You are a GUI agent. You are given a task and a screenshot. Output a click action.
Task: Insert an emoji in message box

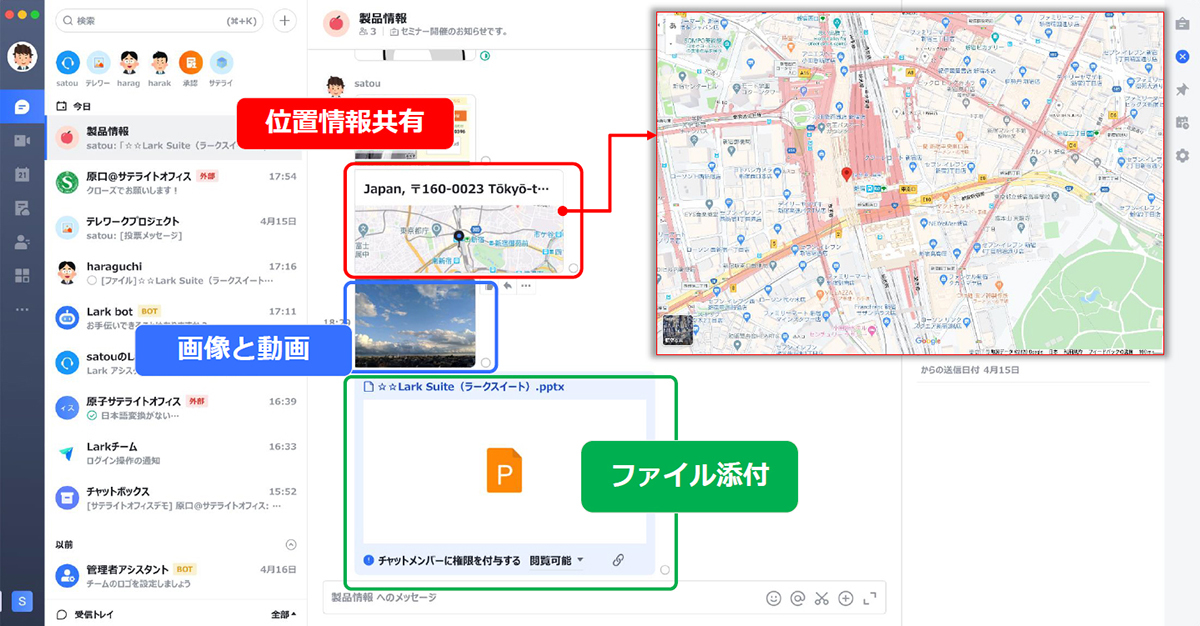[773, 599]
